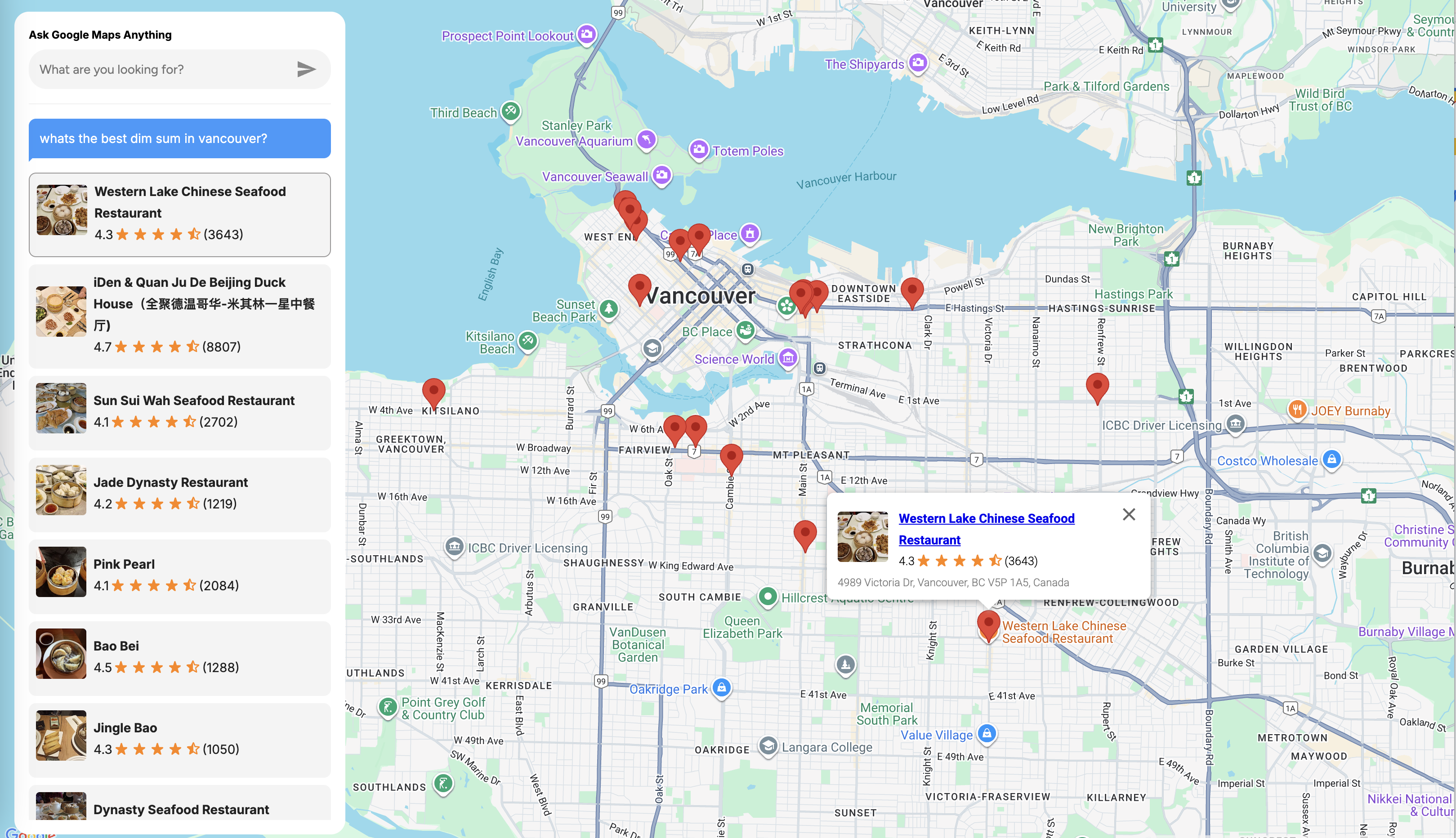Click the Kitsilano Beach icon

click(x=528, y=341)
